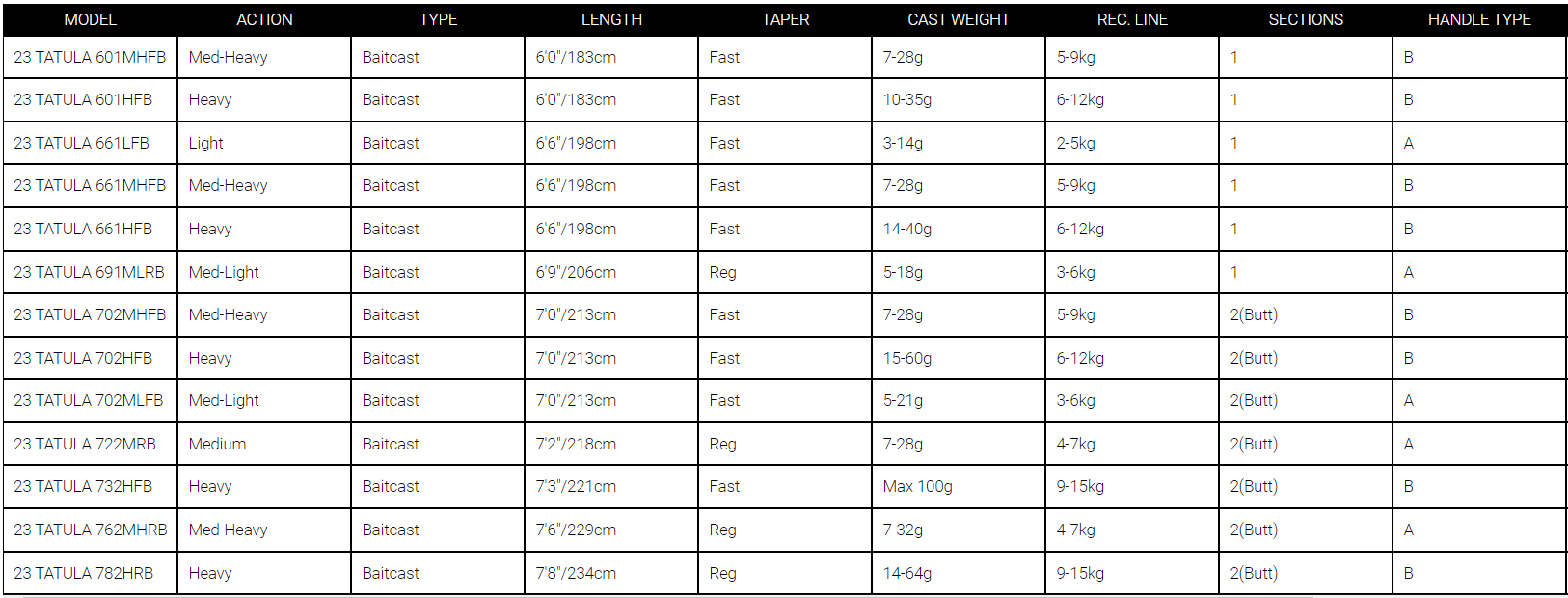Screen dimensions: 1568x598
Task: Select the 23 TATULA 691MLRB model cell
Action: (x=91, y=273)
